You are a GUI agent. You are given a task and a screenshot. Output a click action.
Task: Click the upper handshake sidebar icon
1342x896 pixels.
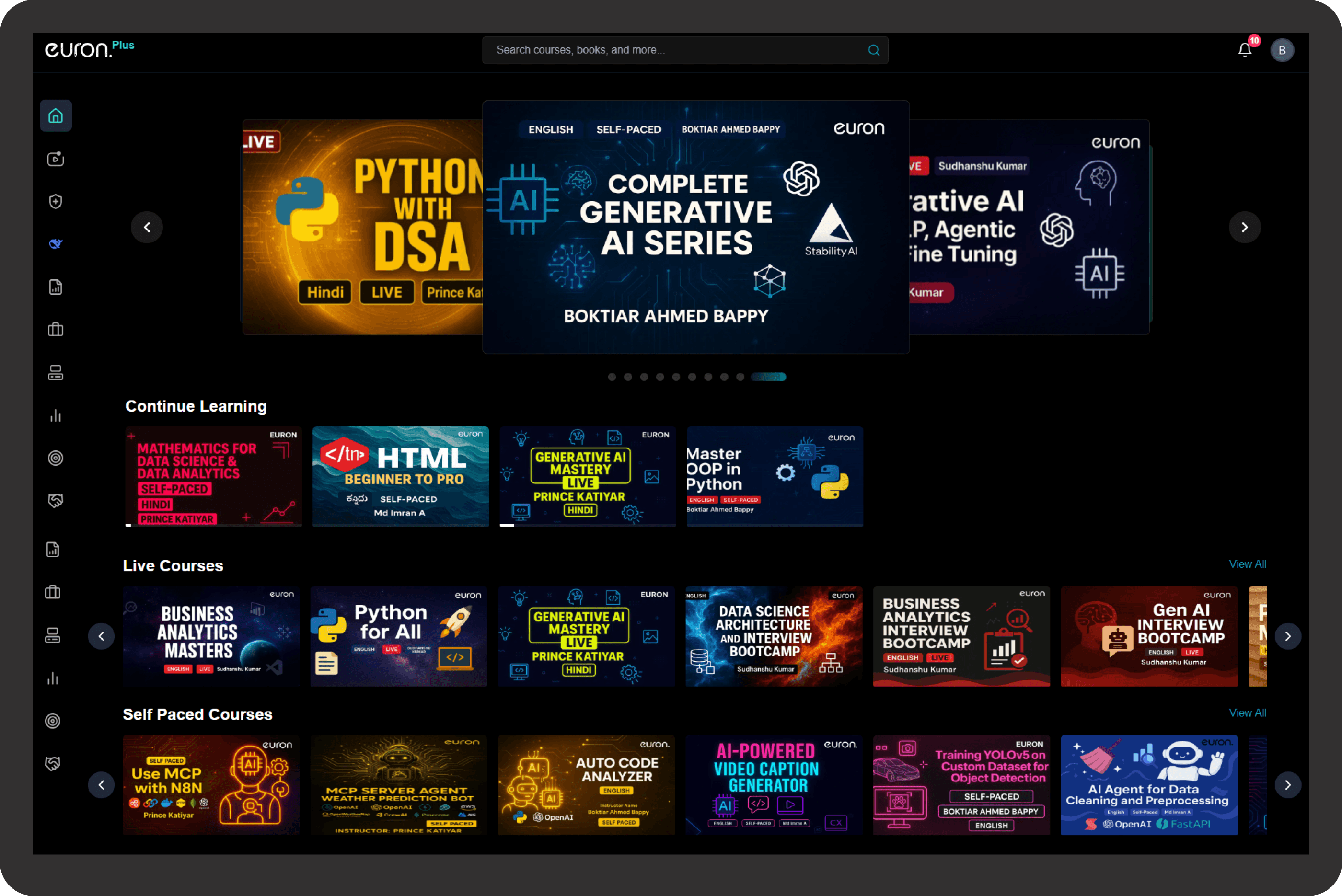56,501
